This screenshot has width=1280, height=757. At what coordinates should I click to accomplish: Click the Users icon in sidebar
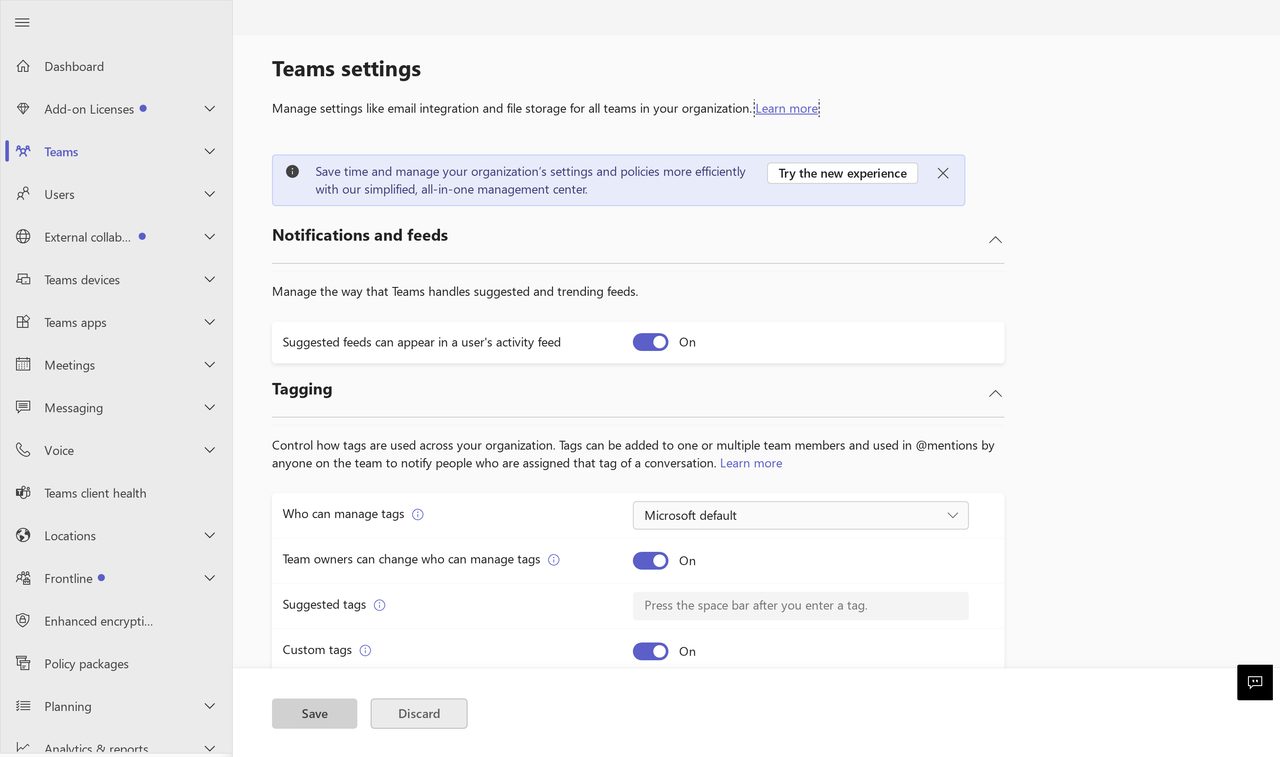pyautogui.click(x=23, y=194)
